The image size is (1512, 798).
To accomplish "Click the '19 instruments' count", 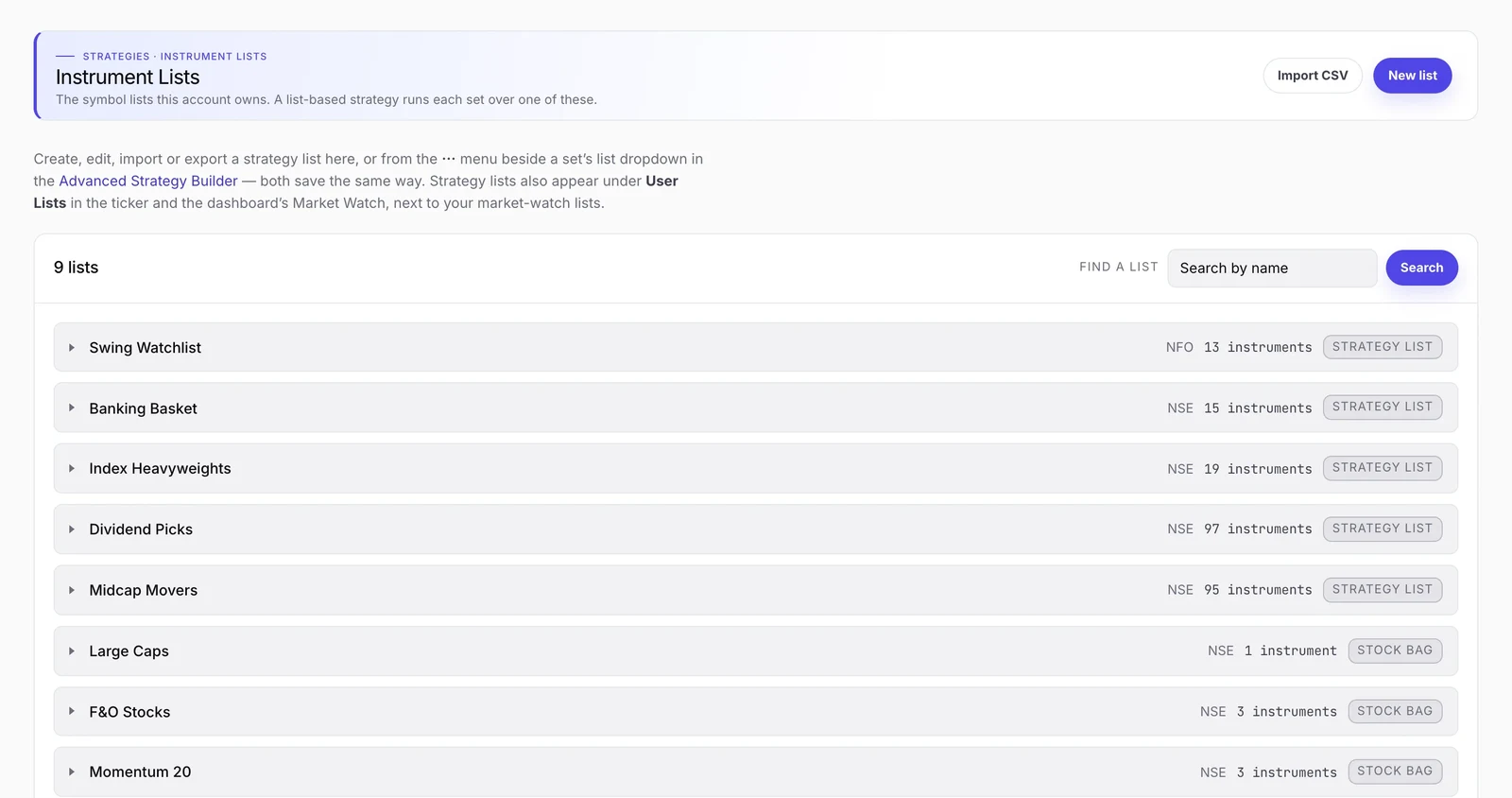I will click(1258, 469).
